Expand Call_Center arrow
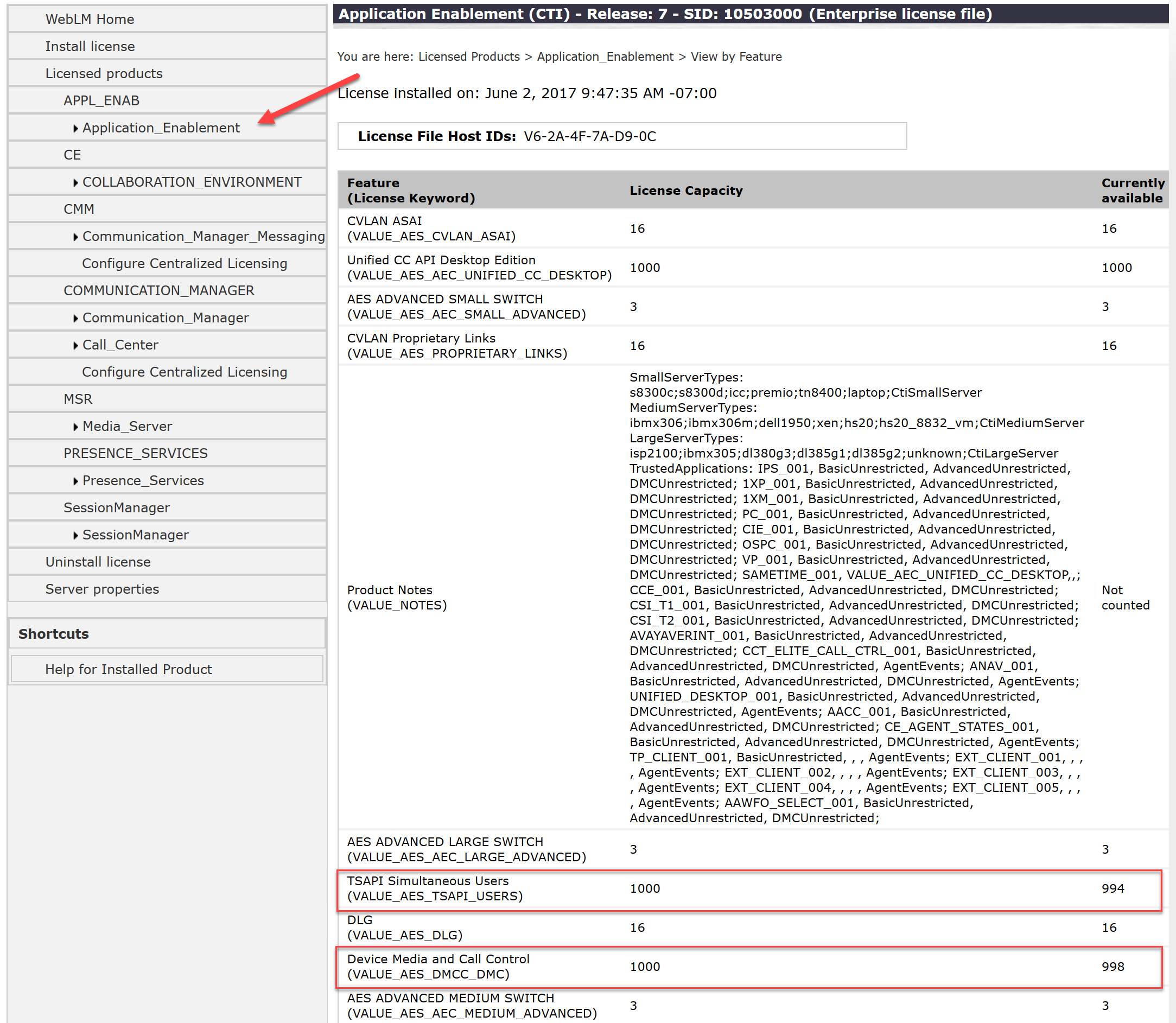 tap(75, 345)
